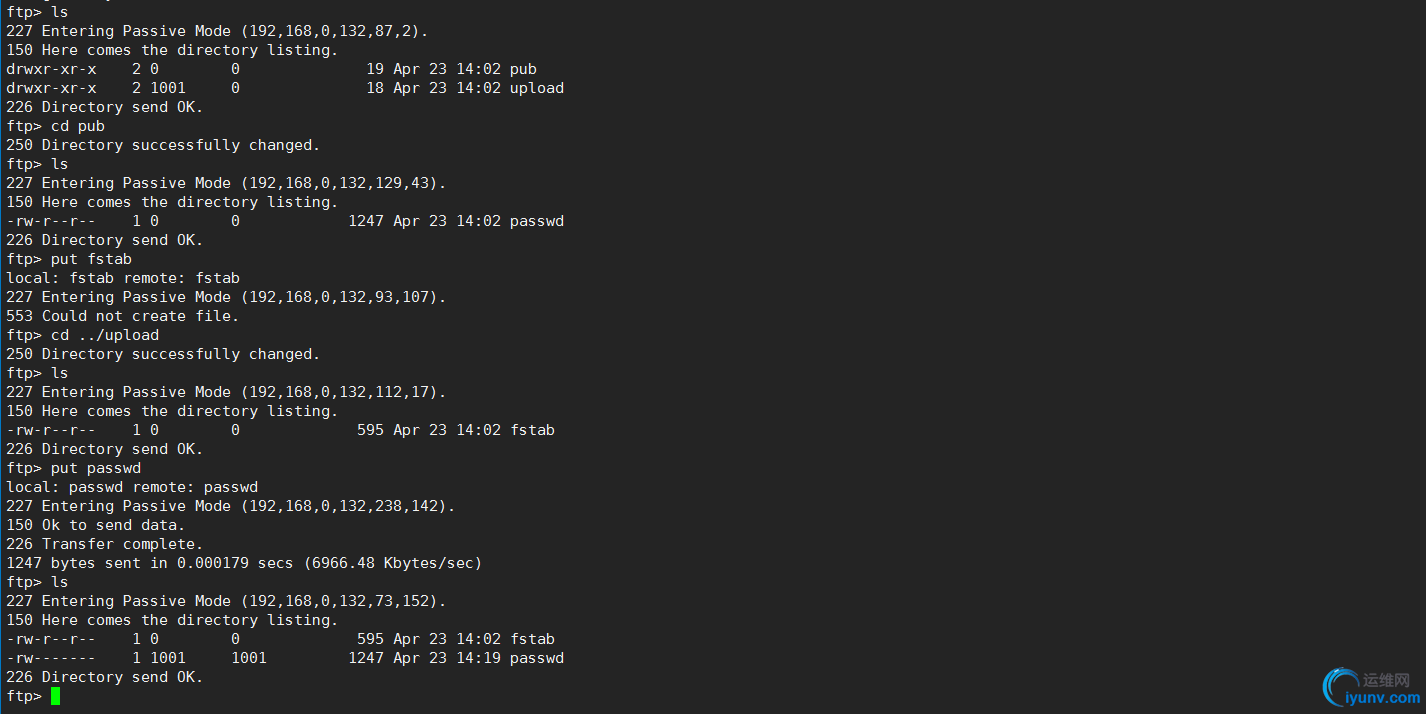Click Passive Mode line ending in 238,142

(x=231, y=506)
